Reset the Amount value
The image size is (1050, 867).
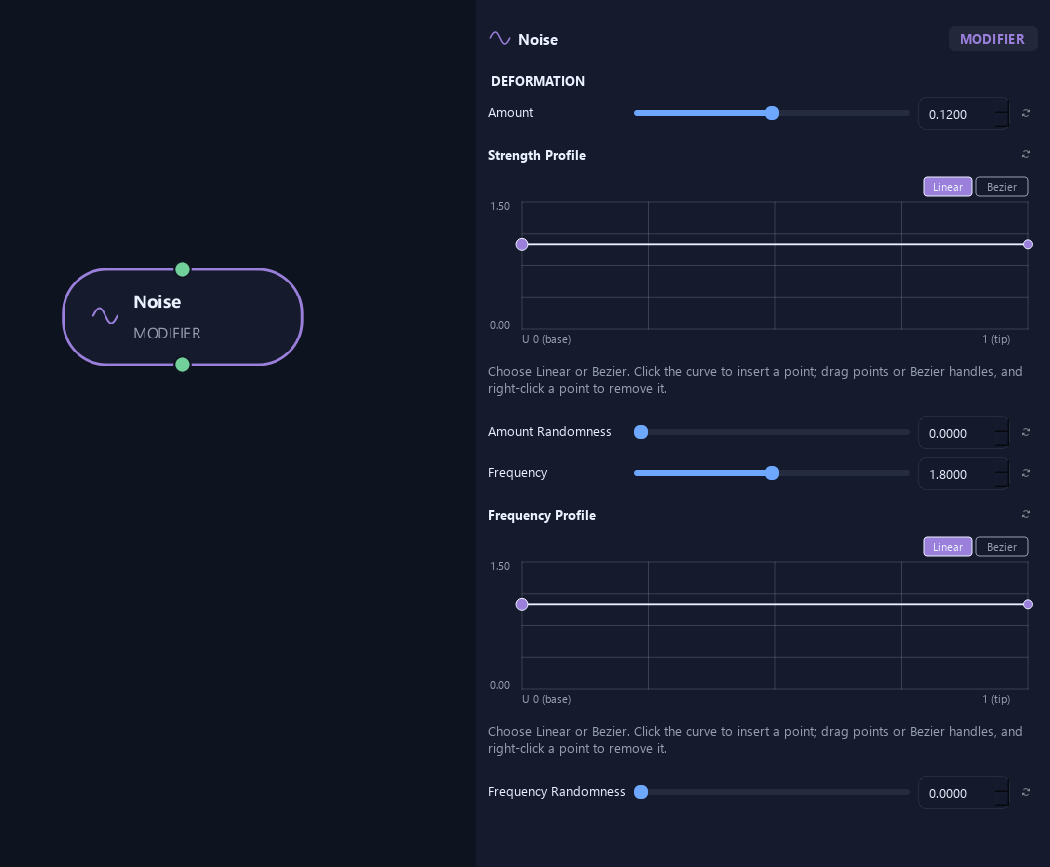click(x=1025, y=113)
